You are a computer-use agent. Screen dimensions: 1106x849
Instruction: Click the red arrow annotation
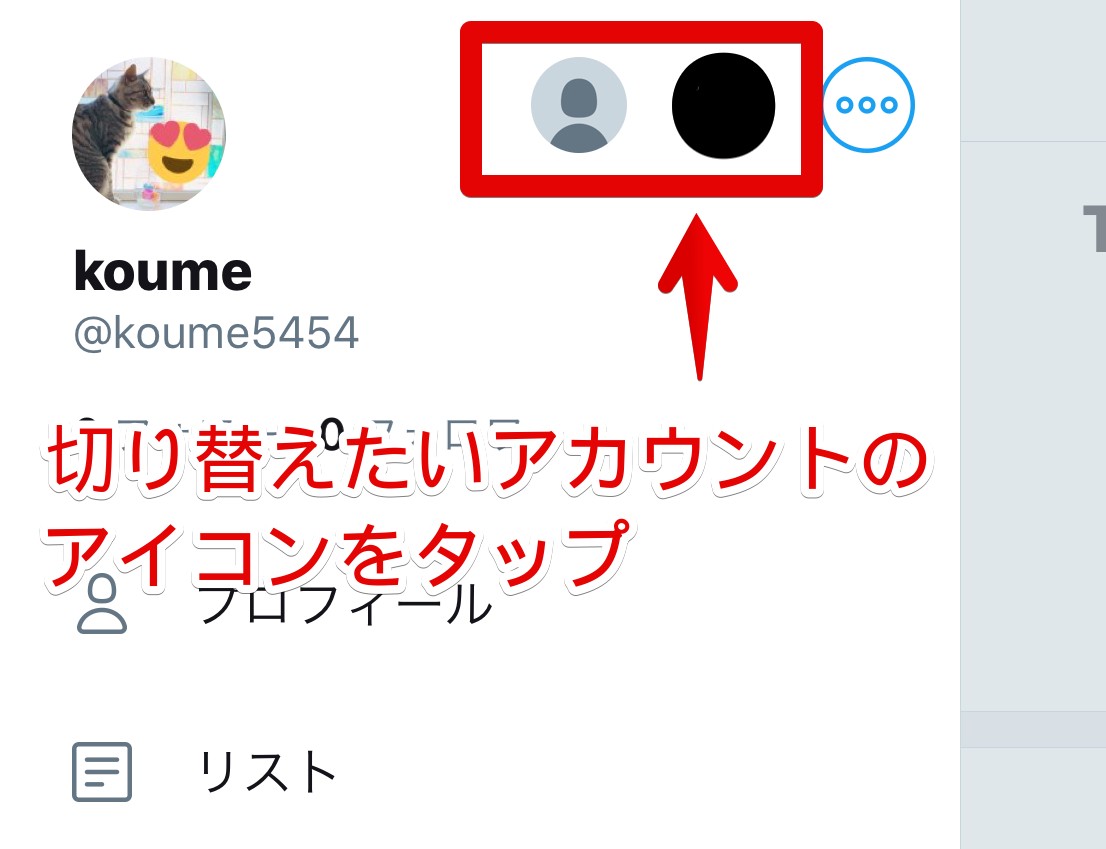pos(698,297)
